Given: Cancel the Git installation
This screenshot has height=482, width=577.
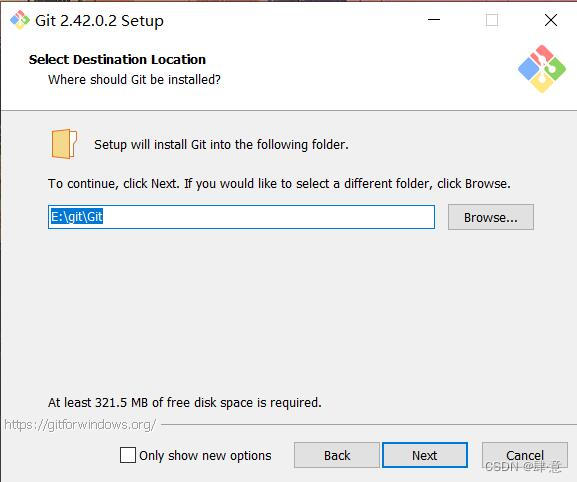Looking at the screenshot, I should point(525,455).
